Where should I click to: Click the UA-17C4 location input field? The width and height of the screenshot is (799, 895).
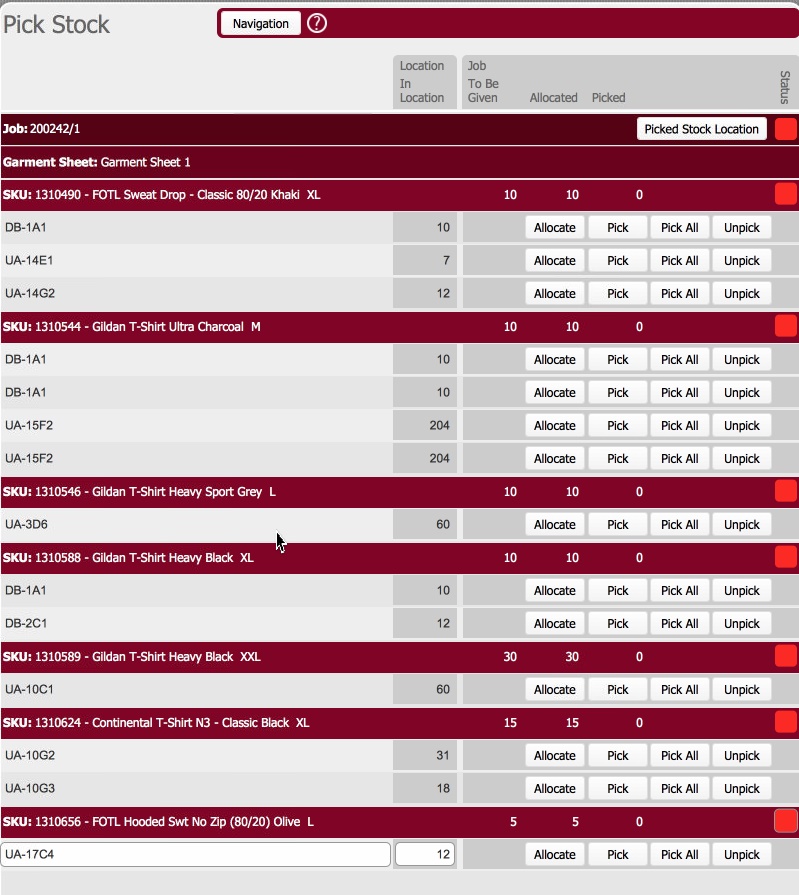coord(196,854)
